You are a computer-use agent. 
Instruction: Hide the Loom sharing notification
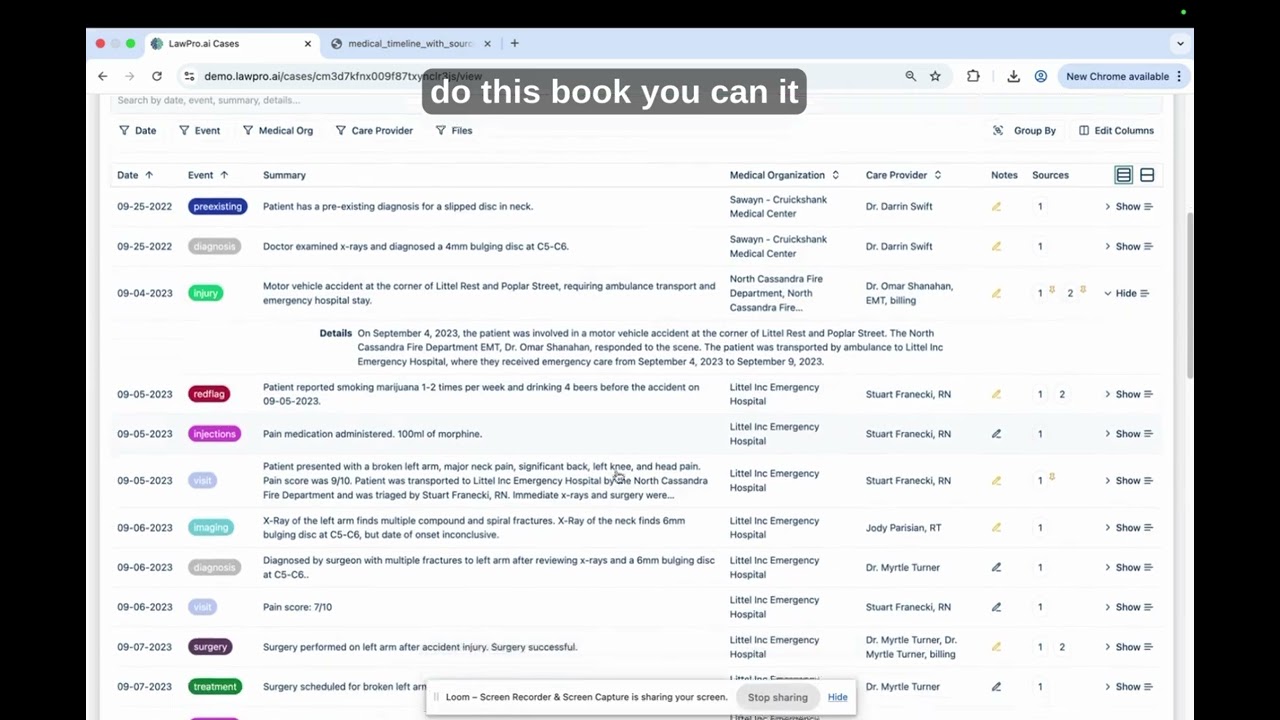(838, 697)
